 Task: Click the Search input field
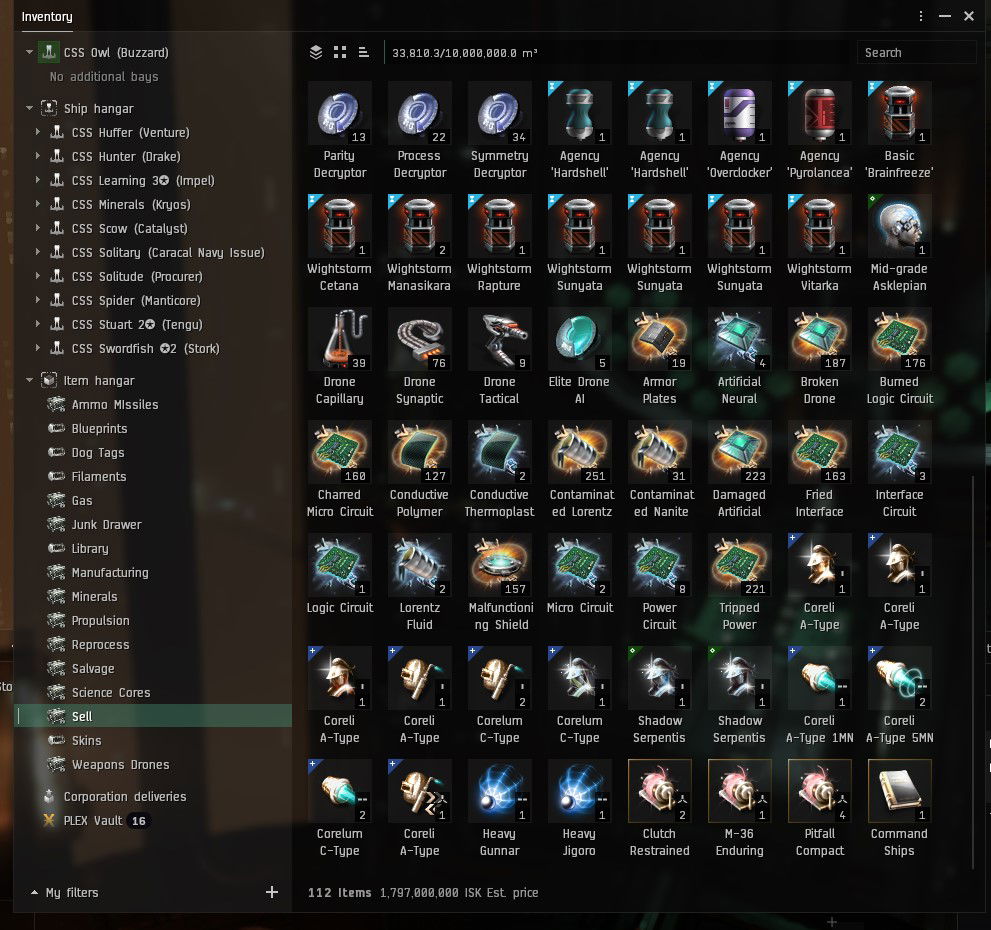coord(916,53)
